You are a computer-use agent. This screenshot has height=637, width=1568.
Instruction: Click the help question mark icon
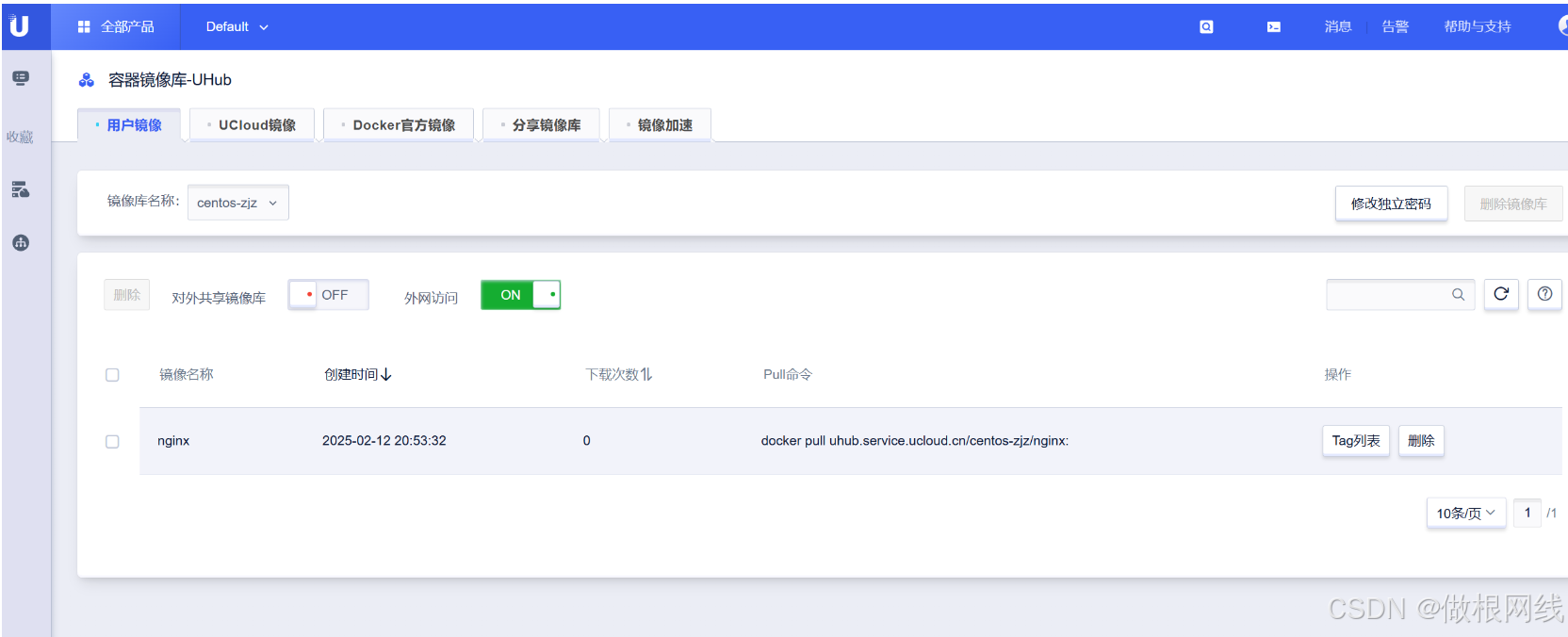pos(1544,295)
